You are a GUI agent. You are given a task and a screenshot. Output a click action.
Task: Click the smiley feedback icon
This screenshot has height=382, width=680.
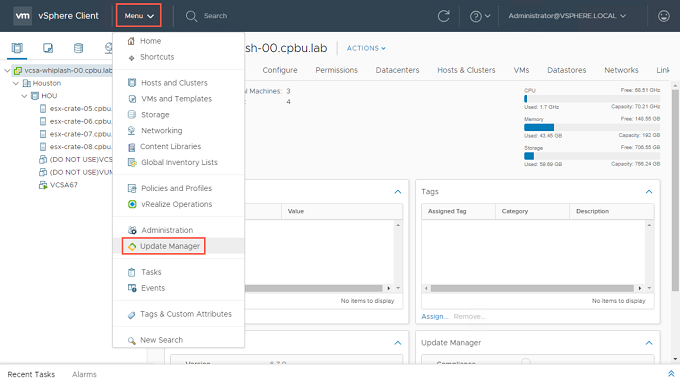(x=664, y=16)
